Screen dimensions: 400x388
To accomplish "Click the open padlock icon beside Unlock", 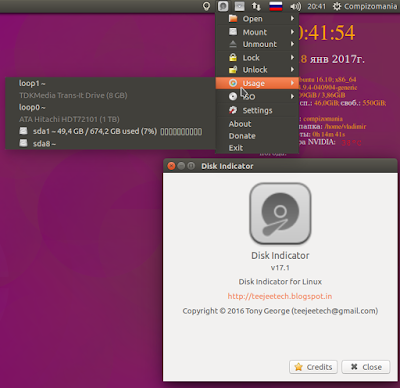I will point(233,69).
